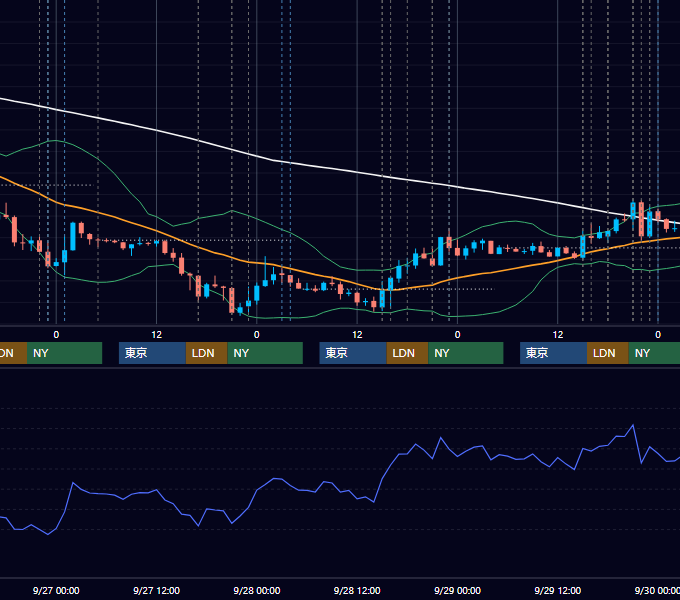Click the LDN session block of 9/29
This screenshot has width=680, height=600.
coord(608,353)
